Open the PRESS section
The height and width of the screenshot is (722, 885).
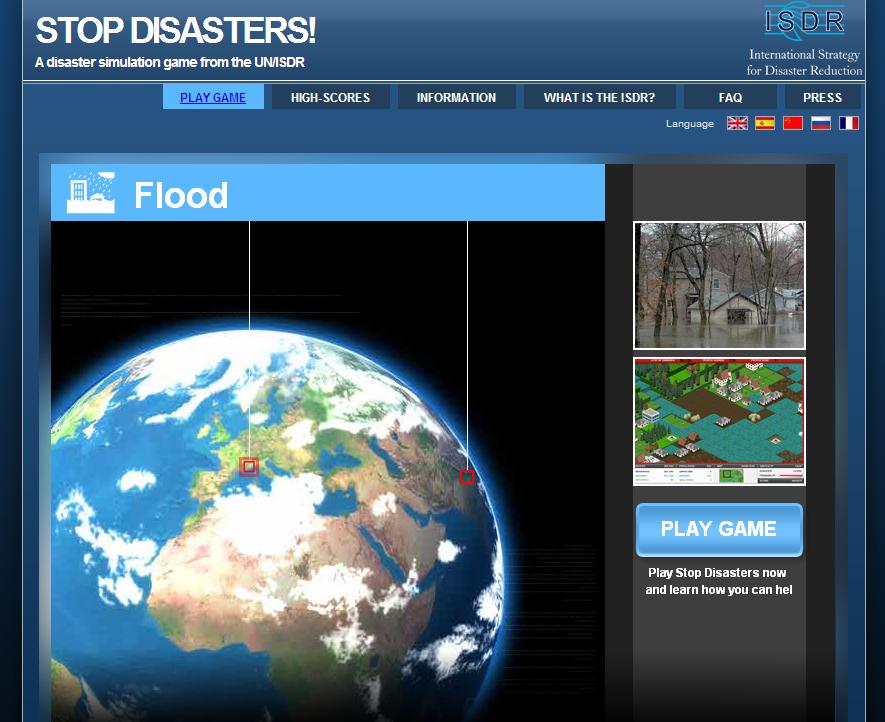[822, 97]
